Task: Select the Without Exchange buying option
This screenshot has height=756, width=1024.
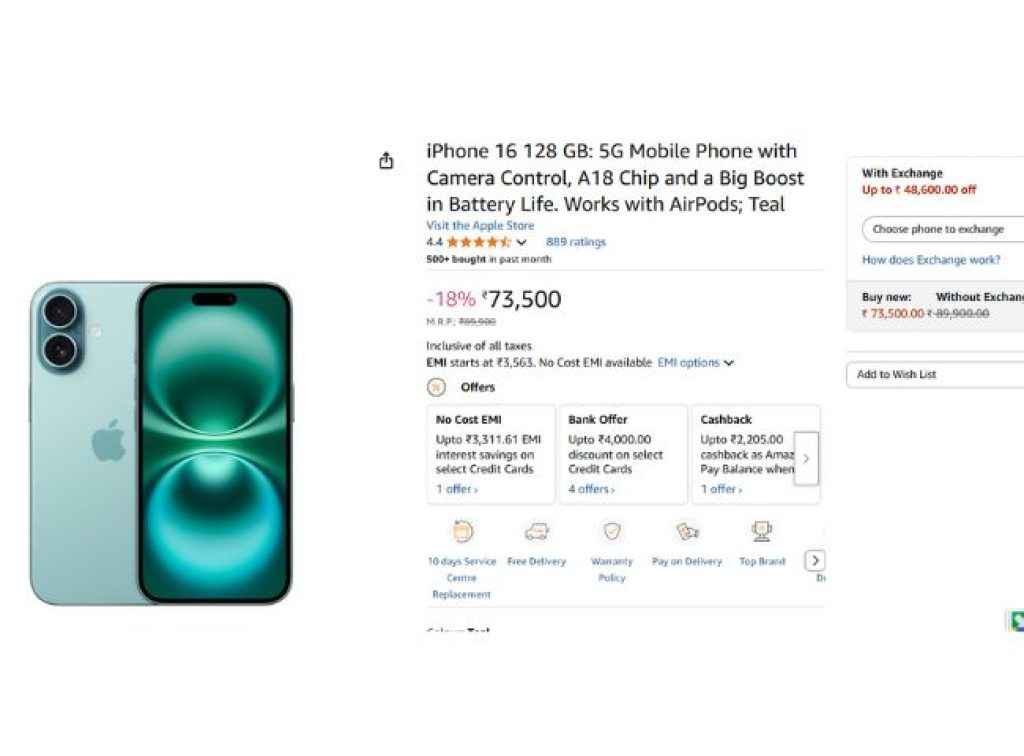Action: (x=978, y=297)
